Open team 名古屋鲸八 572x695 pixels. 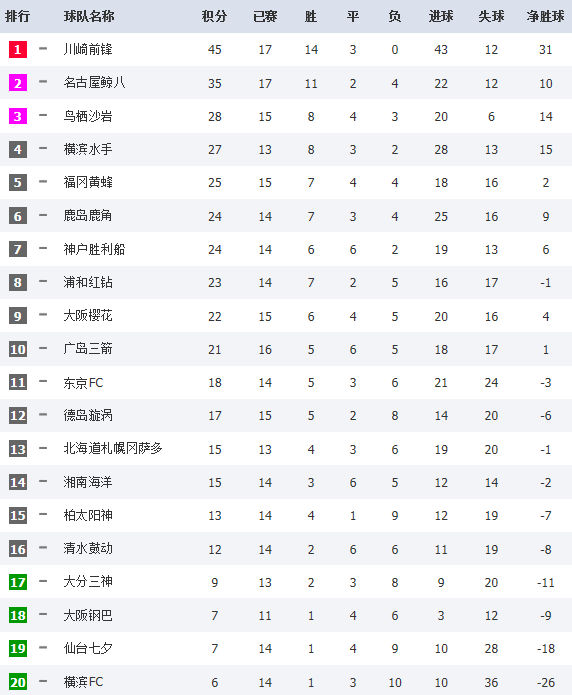pyautogui.click(x=94, y=83)
